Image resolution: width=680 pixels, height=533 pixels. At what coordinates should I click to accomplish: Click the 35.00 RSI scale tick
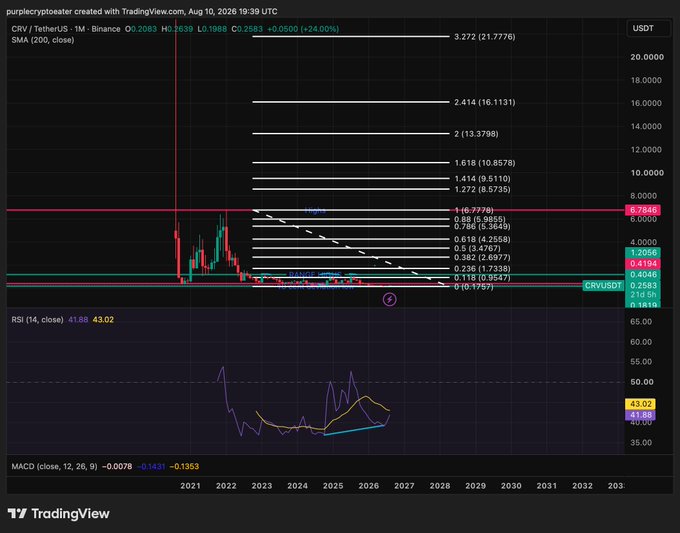[x=641, y=443]
